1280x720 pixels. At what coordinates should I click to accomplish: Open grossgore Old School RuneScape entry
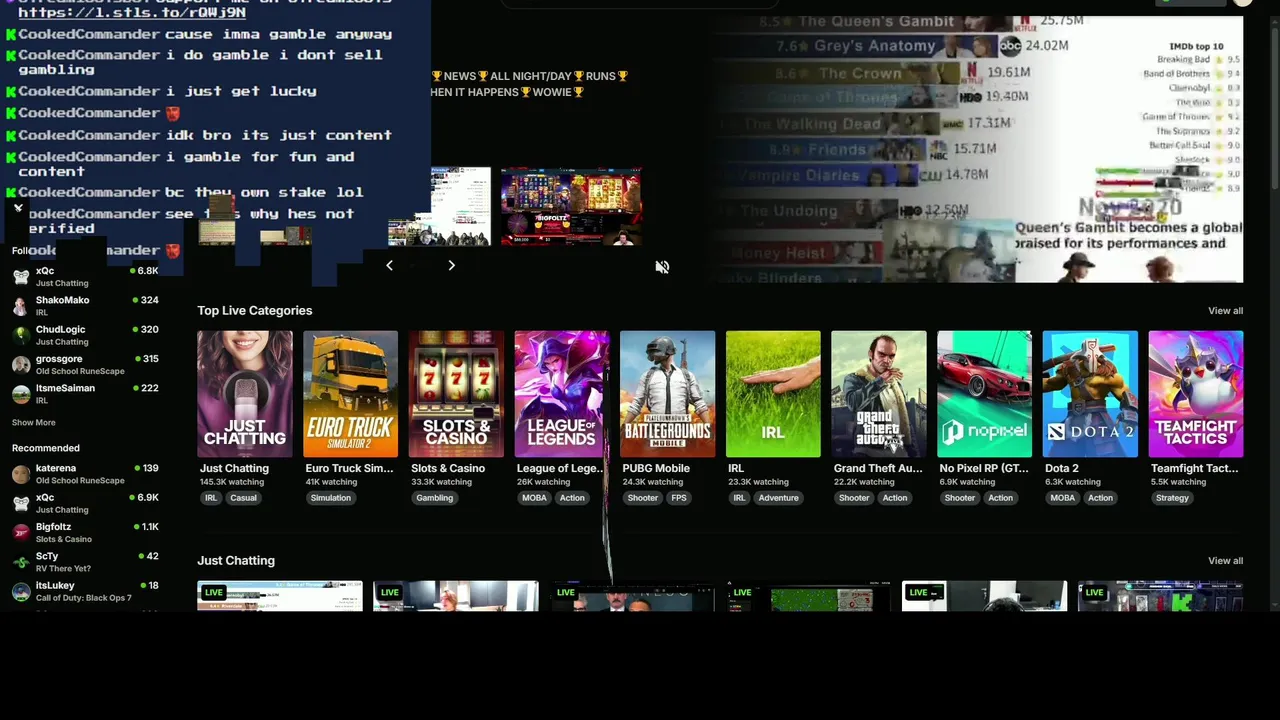click(85, 364)
